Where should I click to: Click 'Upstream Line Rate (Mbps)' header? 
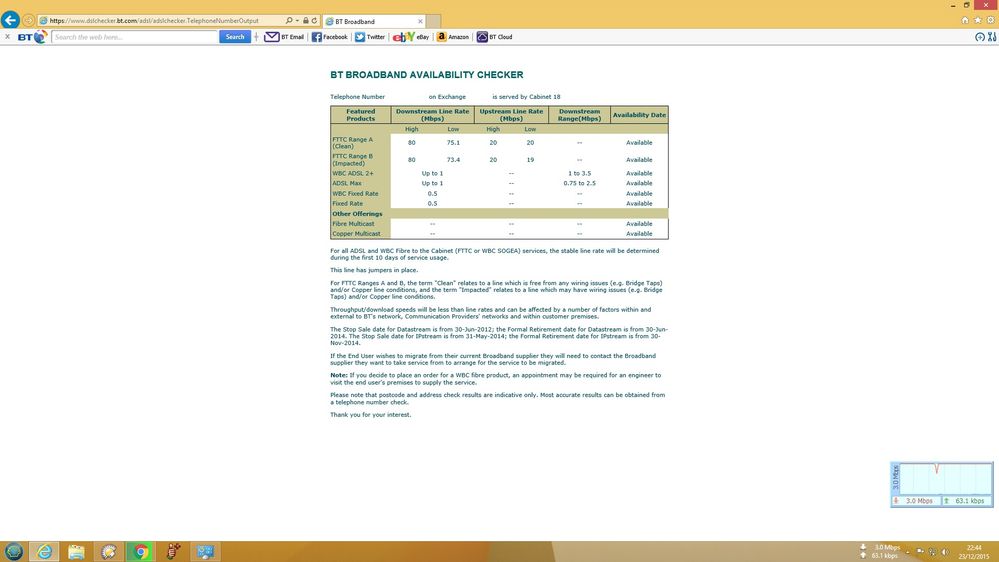pyautogui.click(x=511, y=115)
